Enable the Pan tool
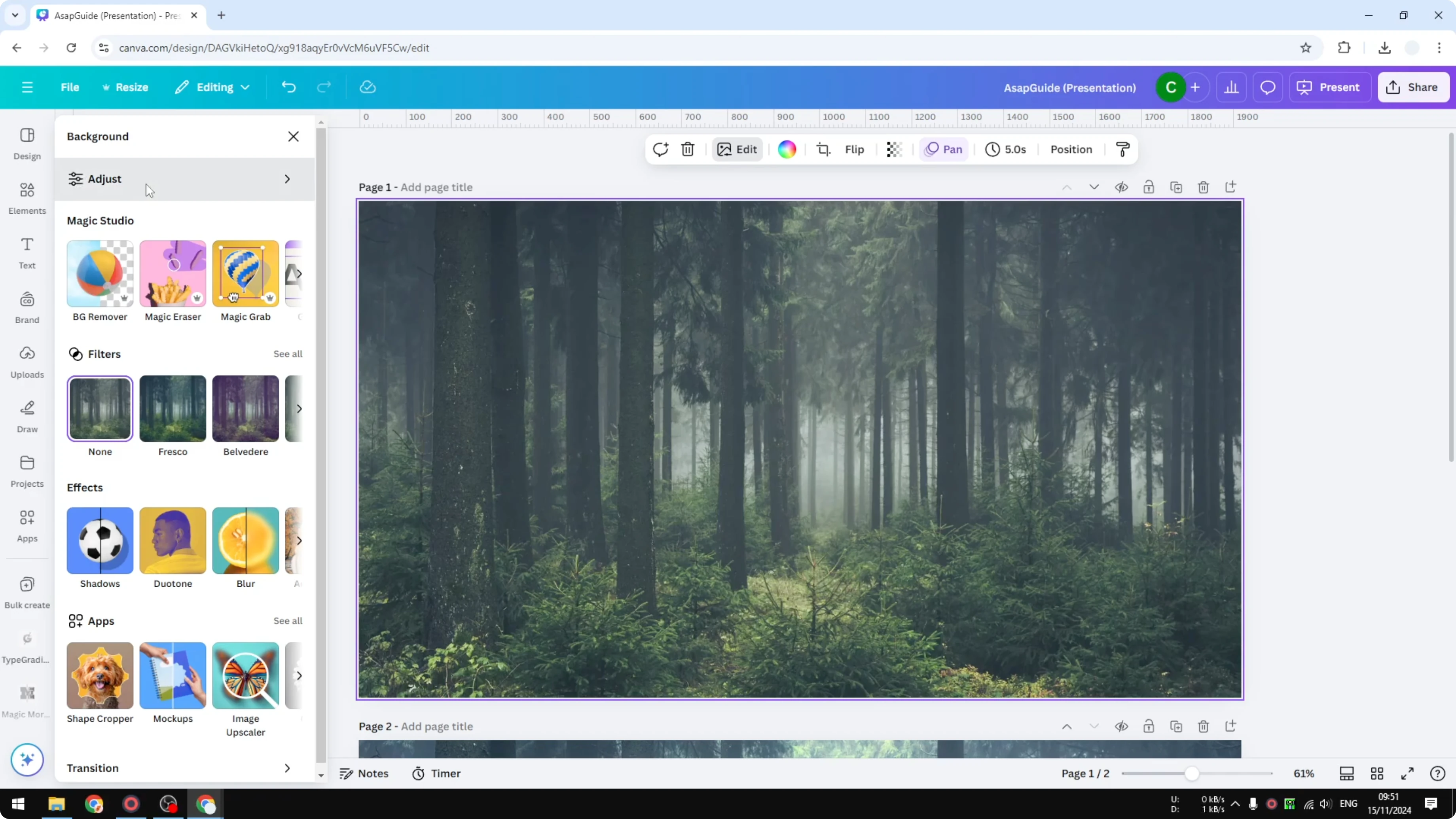Image resolution: width=1456 pixels, height=819 pixels. coord(943,149)
